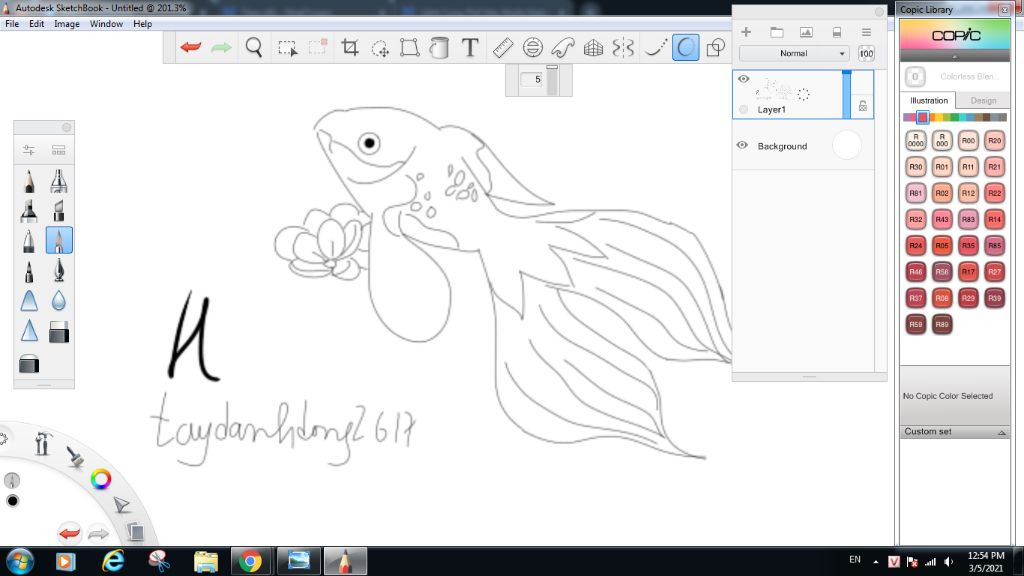The image size is (1024, 576).
Task: Select the rectangular Selection tool
Action: tap(287, 48)
